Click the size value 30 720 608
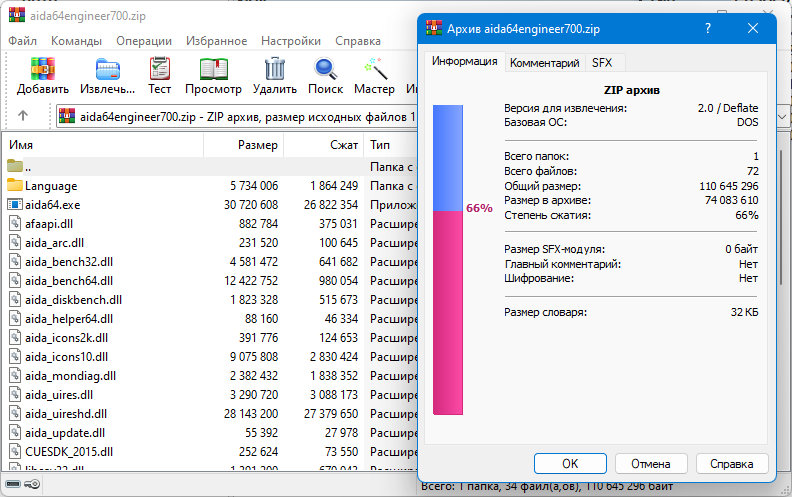Viewport: 792px width, 497px height. (251, 205)
